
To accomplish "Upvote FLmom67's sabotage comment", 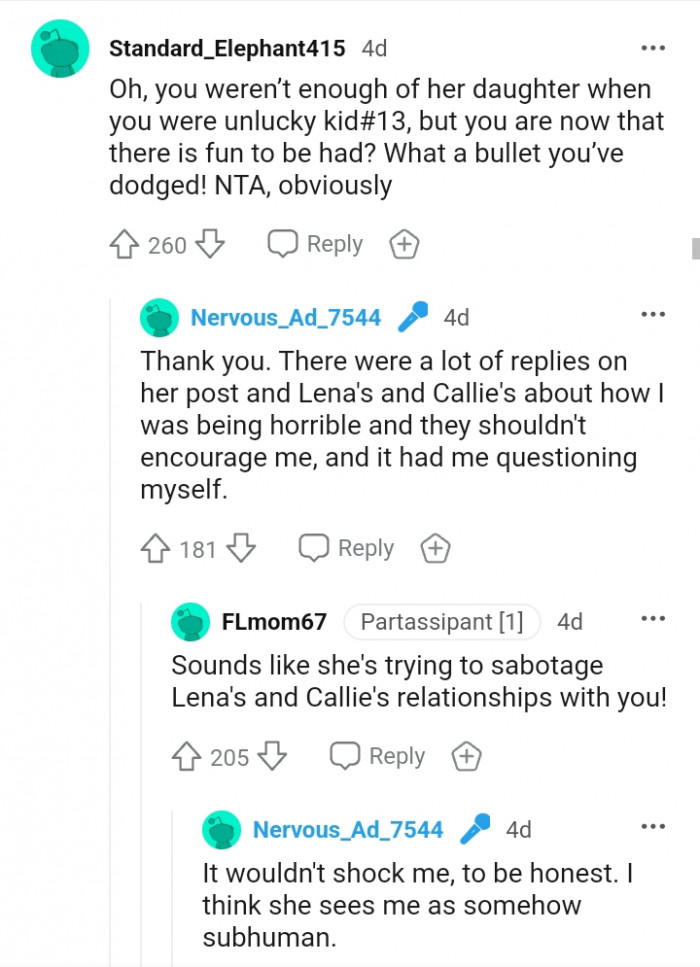I will tap(191, 756).
